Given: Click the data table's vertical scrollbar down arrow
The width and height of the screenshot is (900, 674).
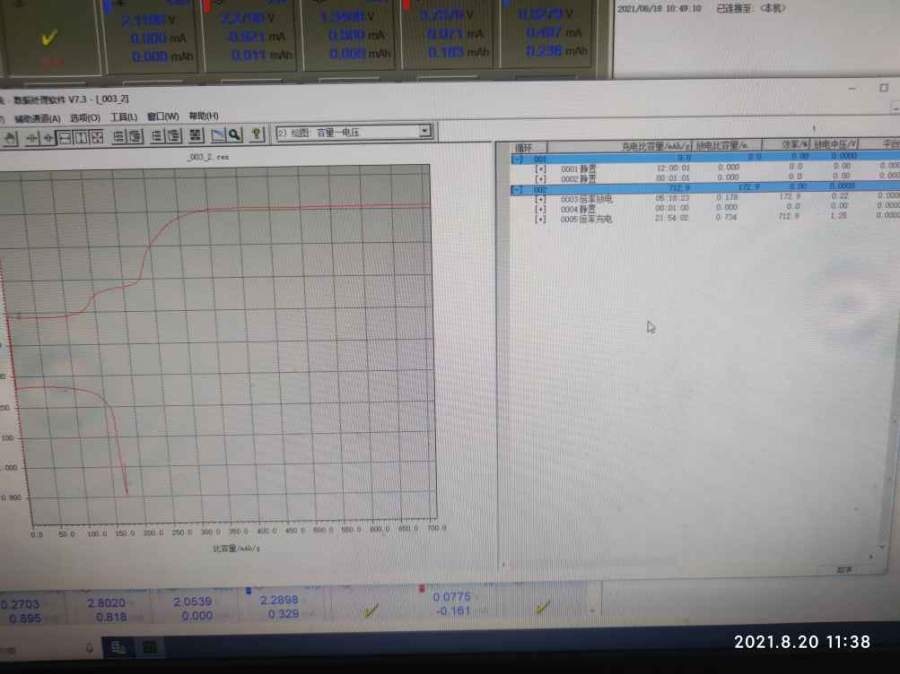Looking at the screenshot, I should tap(882, 547).
